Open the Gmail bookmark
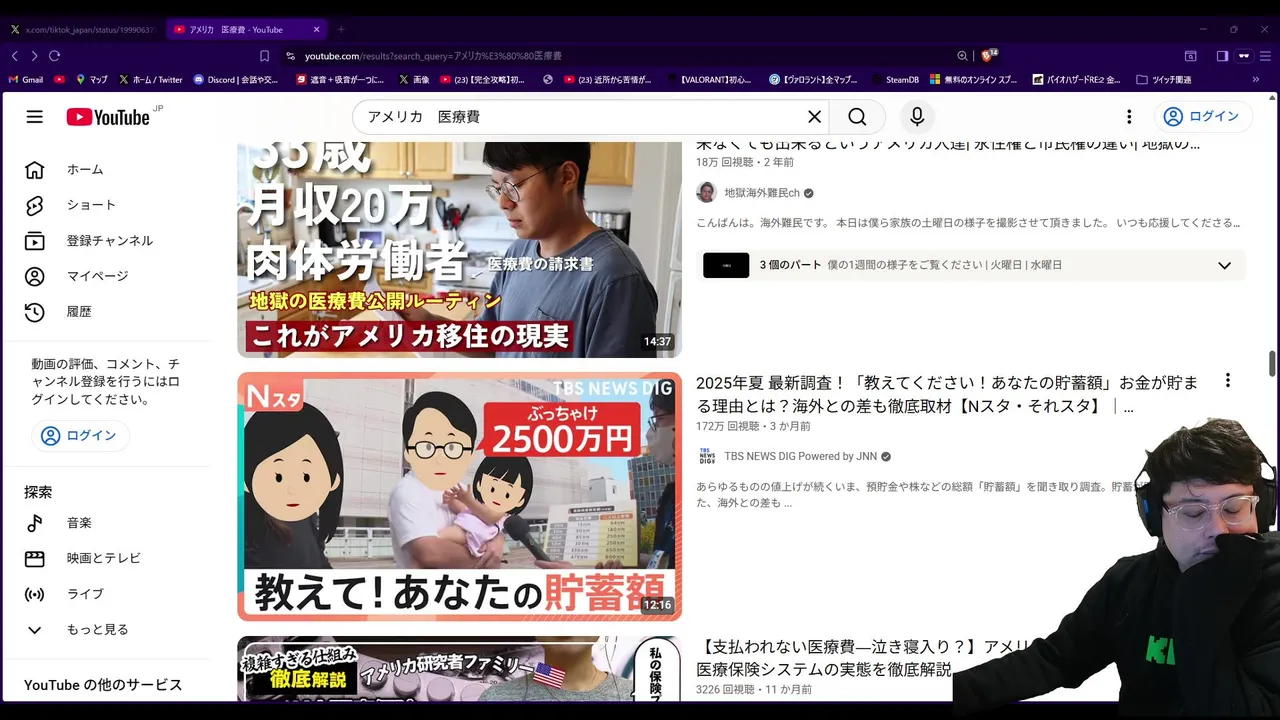The width and height of the screenshot is (1280, 720). click(26, 80)
